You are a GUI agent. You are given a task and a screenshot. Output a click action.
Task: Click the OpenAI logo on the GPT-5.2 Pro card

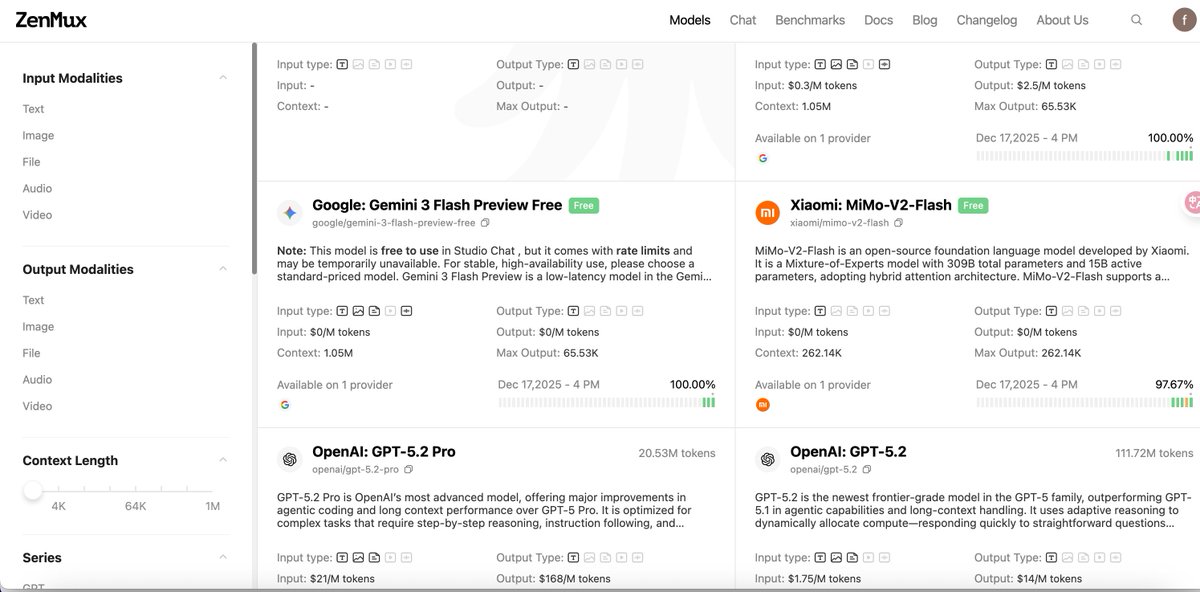point(289,459)
